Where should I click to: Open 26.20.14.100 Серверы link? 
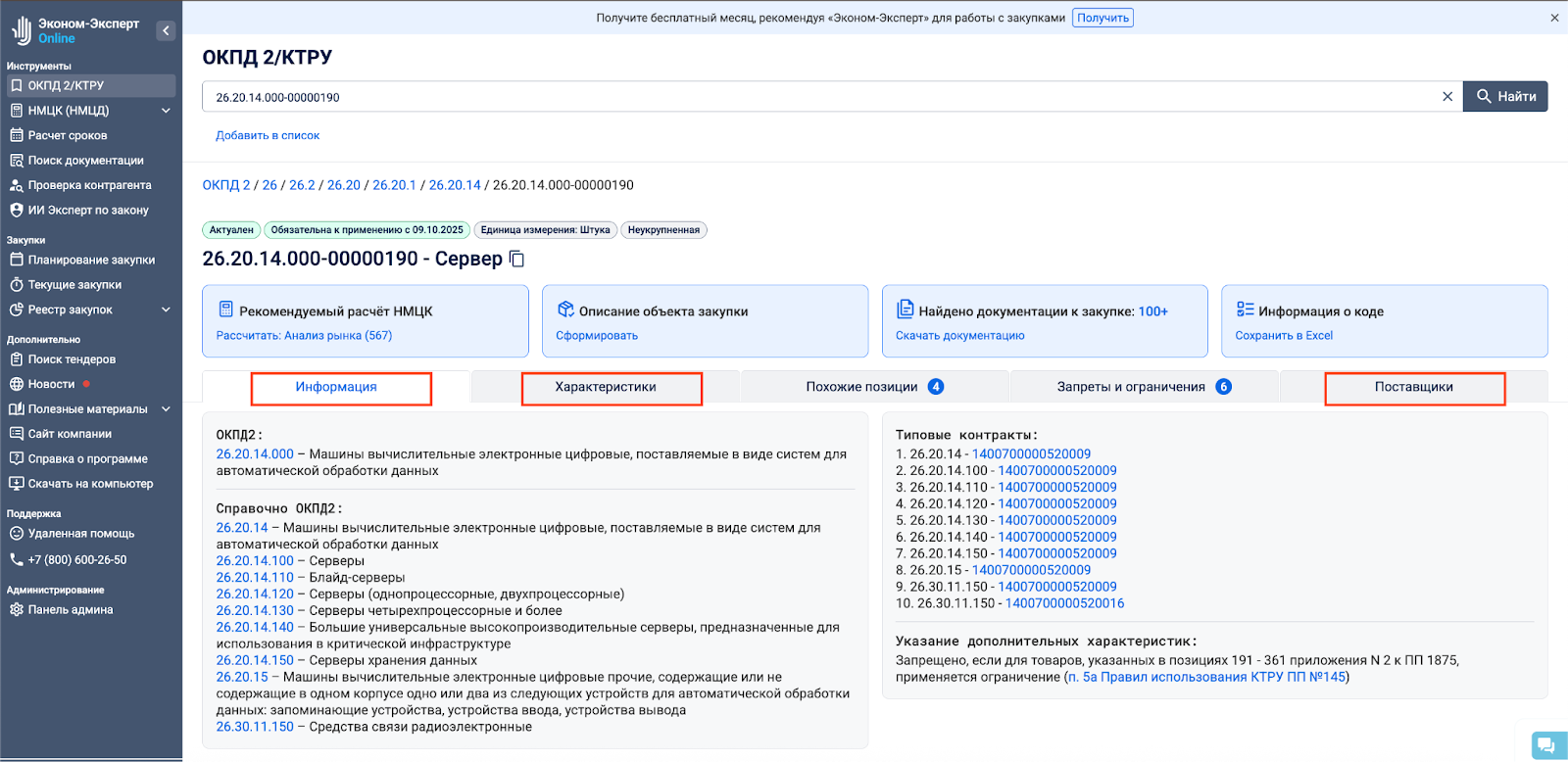(255, 561)
